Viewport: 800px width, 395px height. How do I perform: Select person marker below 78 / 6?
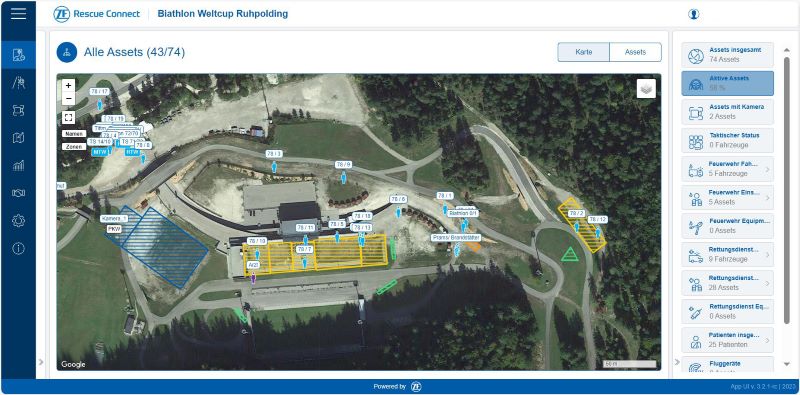pos(398,212)
